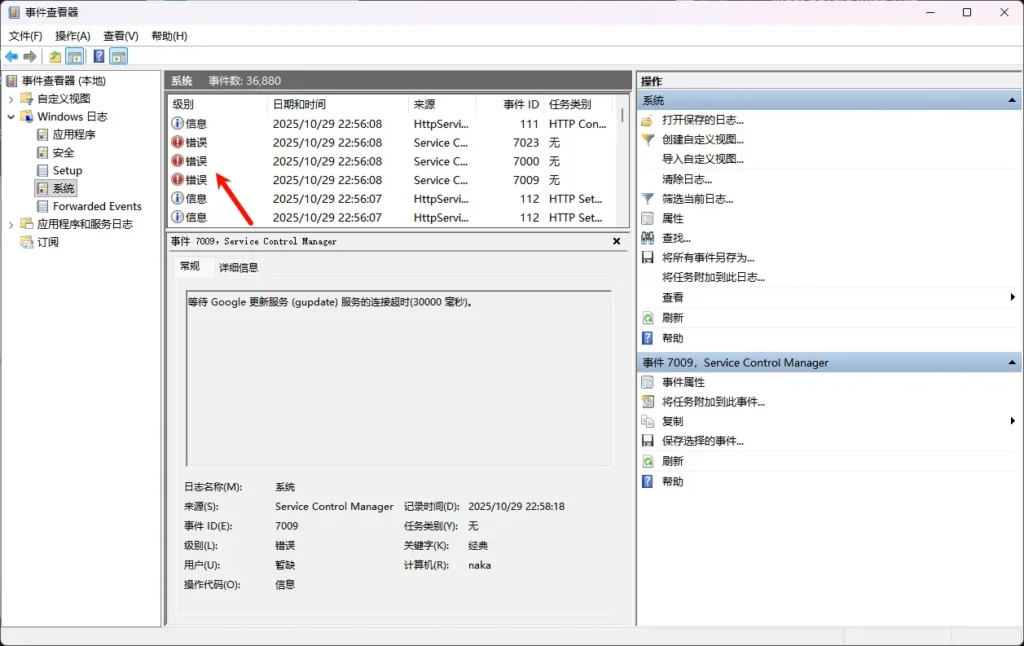Toggle the action pane via rightmost toolbar icon
This screenshot has height=646, width=1024.
118,56
